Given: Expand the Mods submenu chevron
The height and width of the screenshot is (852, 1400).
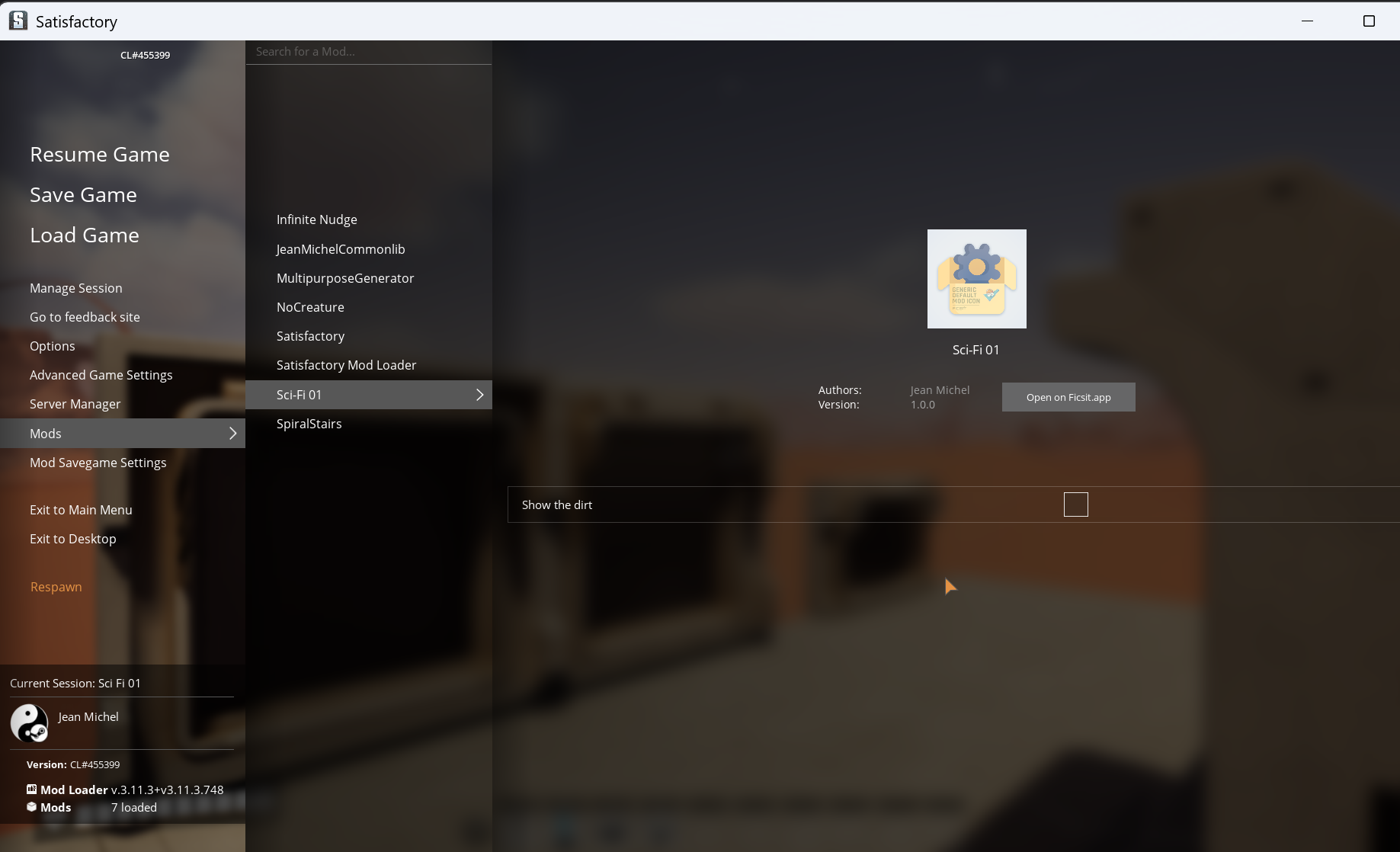Looking at the screenshot, I should coord(232,434).
